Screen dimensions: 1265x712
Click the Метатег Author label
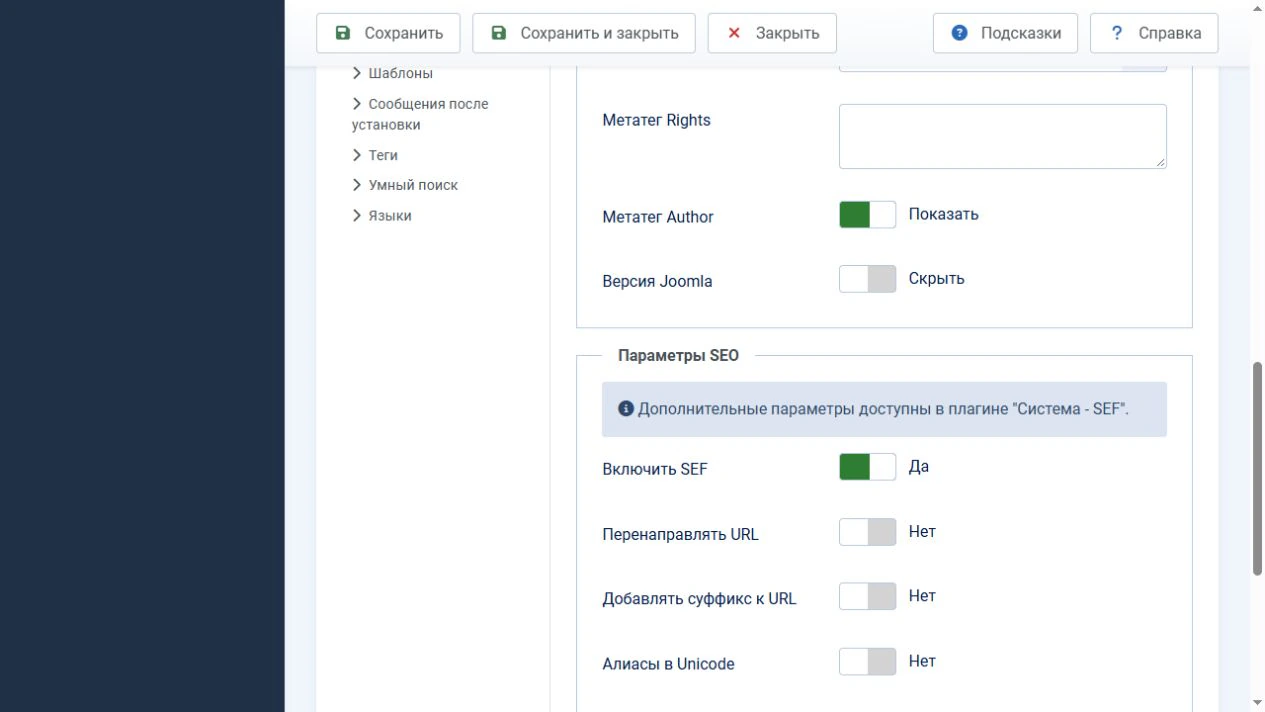tap(658, 217)
